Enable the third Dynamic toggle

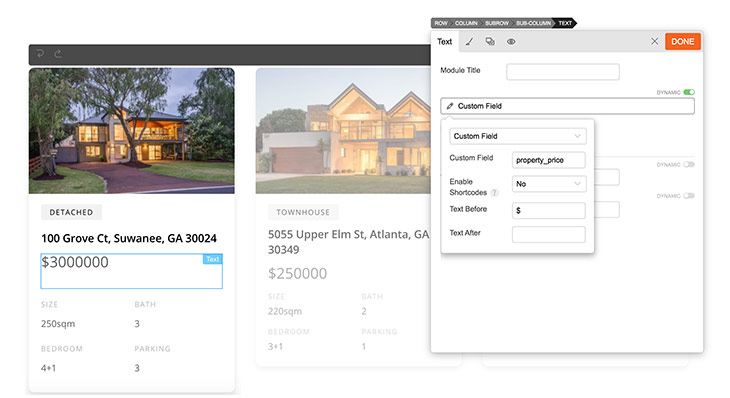pos(689,196)
